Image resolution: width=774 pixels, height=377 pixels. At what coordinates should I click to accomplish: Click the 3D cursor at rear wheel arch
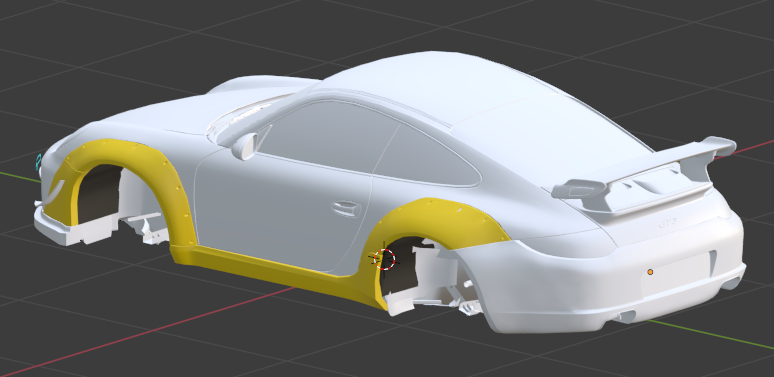tap(385, 260)
